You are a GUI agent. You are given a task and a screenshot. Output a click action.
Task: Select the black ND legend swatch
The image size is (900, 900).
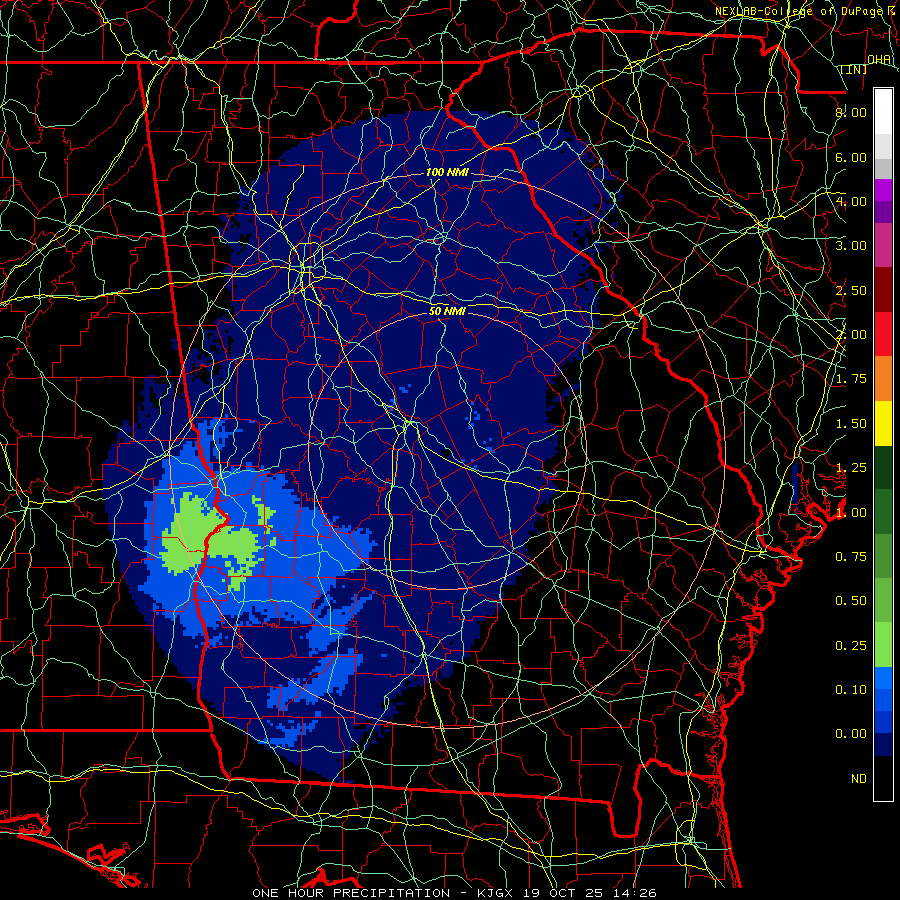pos(883,778)
